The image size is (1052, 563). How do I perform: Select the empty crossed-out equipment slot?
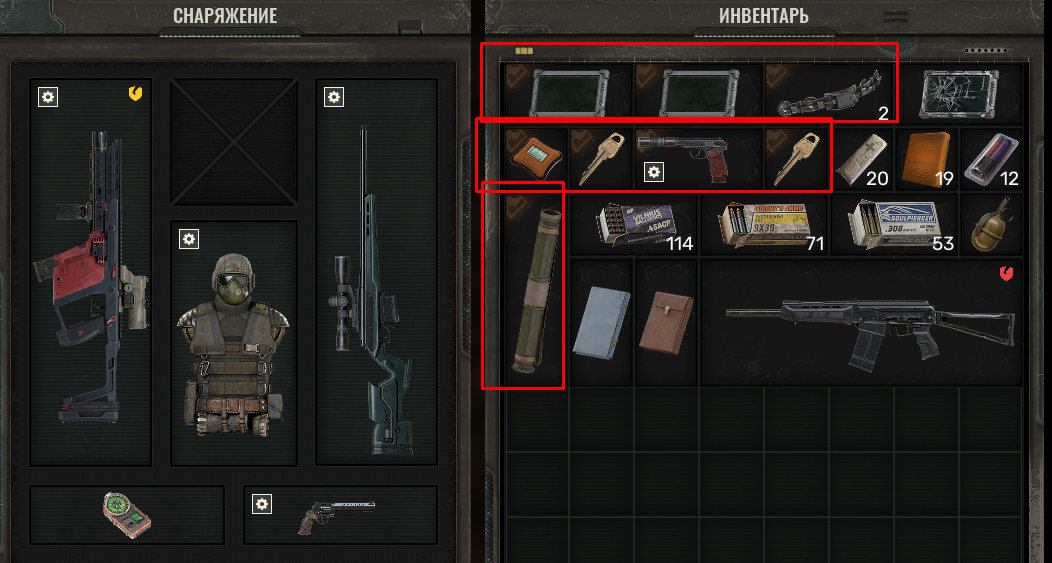click(233, 142)
